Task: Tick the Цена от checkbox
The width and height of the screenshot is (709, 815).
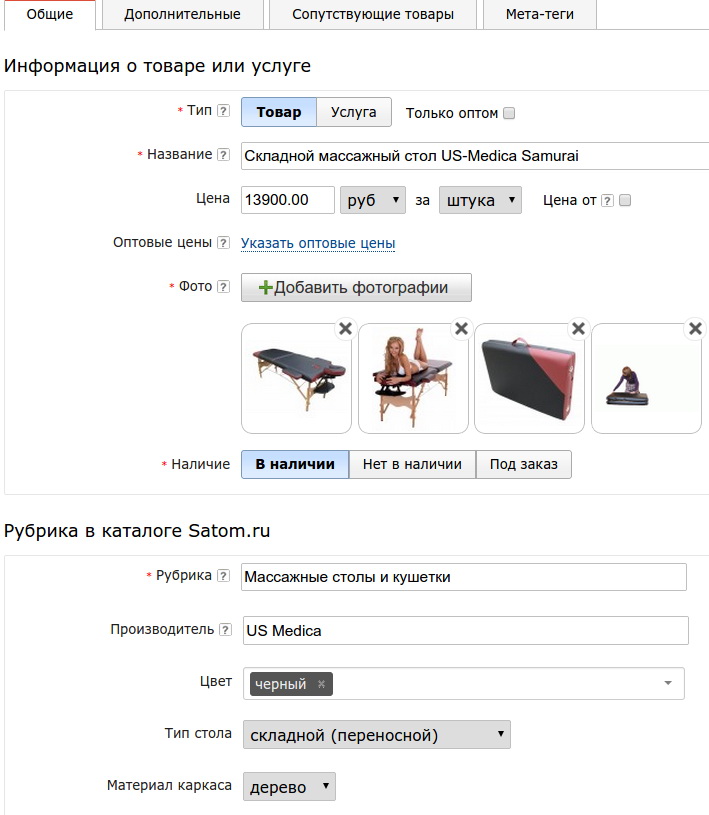Action: [x=625, y=200]
